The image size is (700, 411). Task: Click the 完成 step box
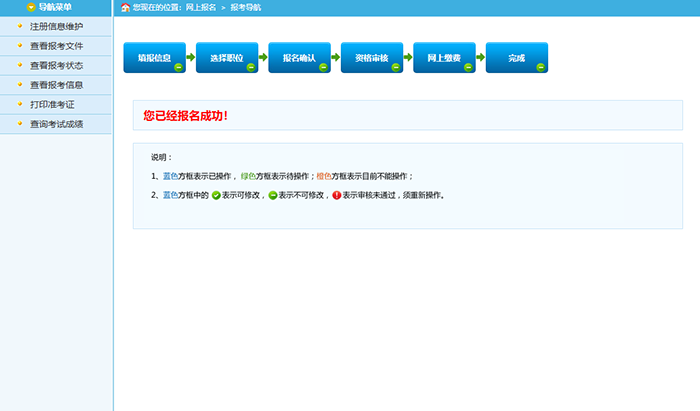click(x=516, y=58)
